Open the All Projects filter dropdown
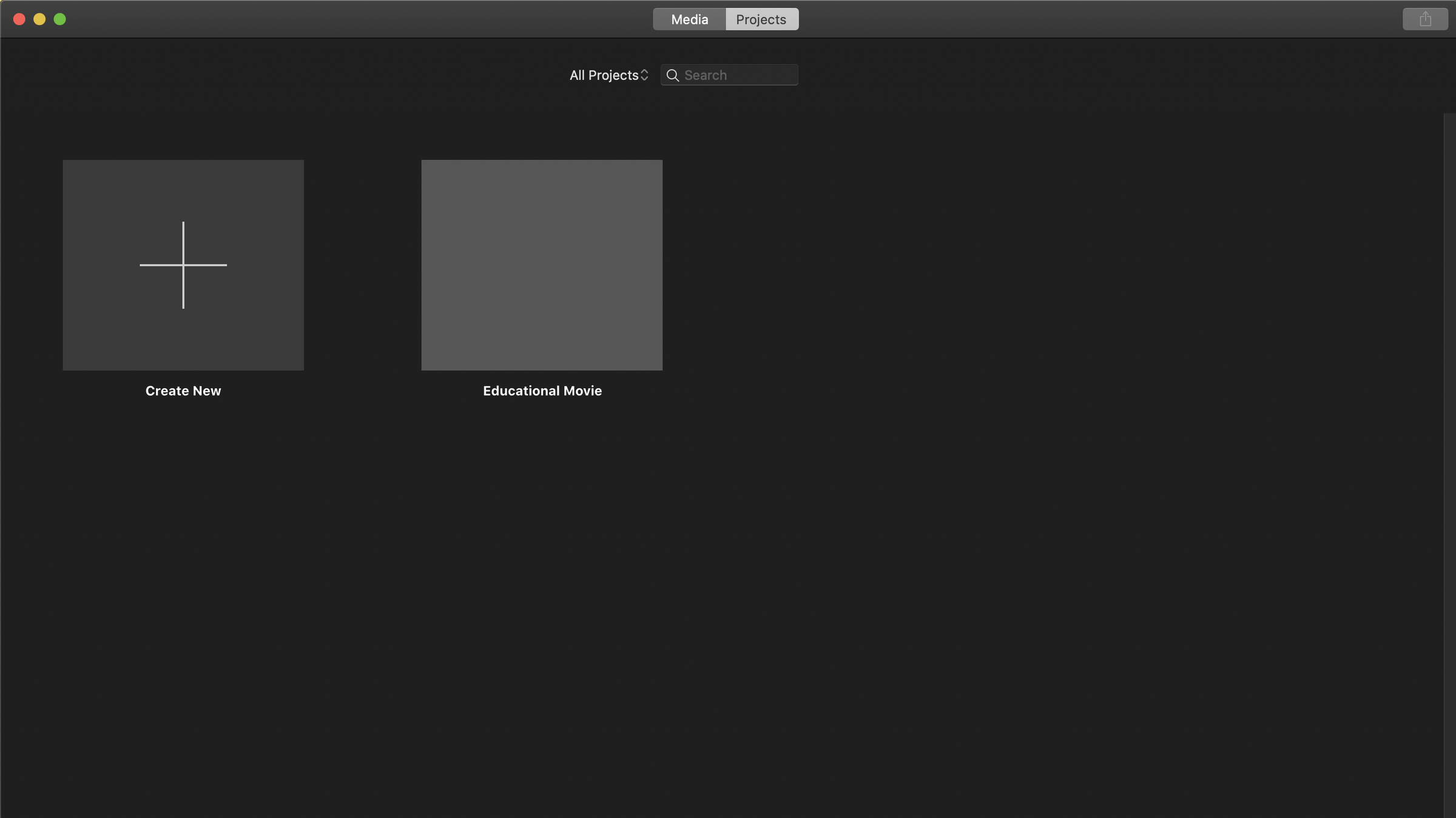The height and width of the screenshot is (818, 1456). pyautogui.click(x=608, y=75)
